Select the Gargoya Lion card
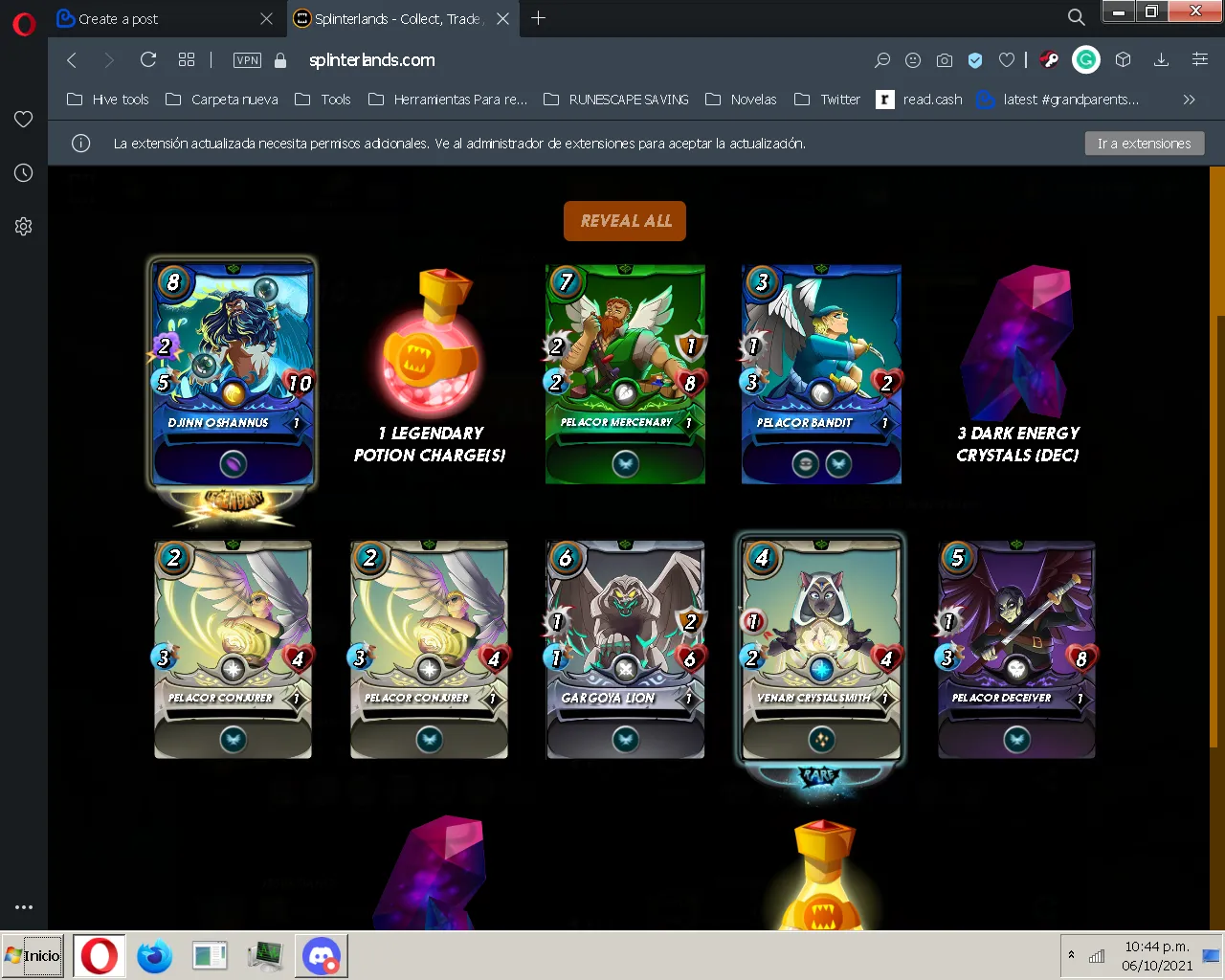This screenshot has width=1225, height=980. pos(625,650)
